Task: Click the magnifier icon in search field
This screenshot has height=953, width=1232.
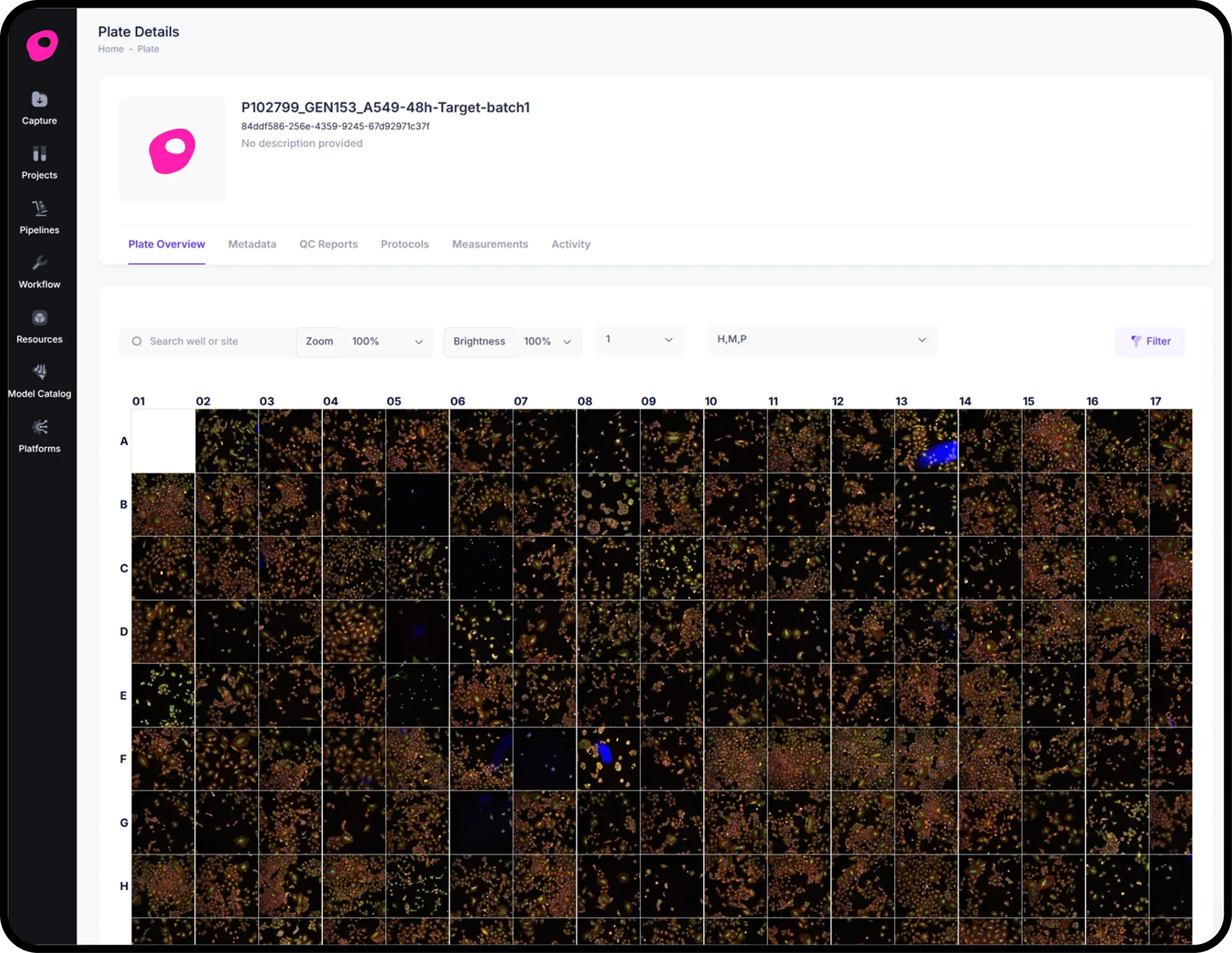Action: tap(137, 341)
